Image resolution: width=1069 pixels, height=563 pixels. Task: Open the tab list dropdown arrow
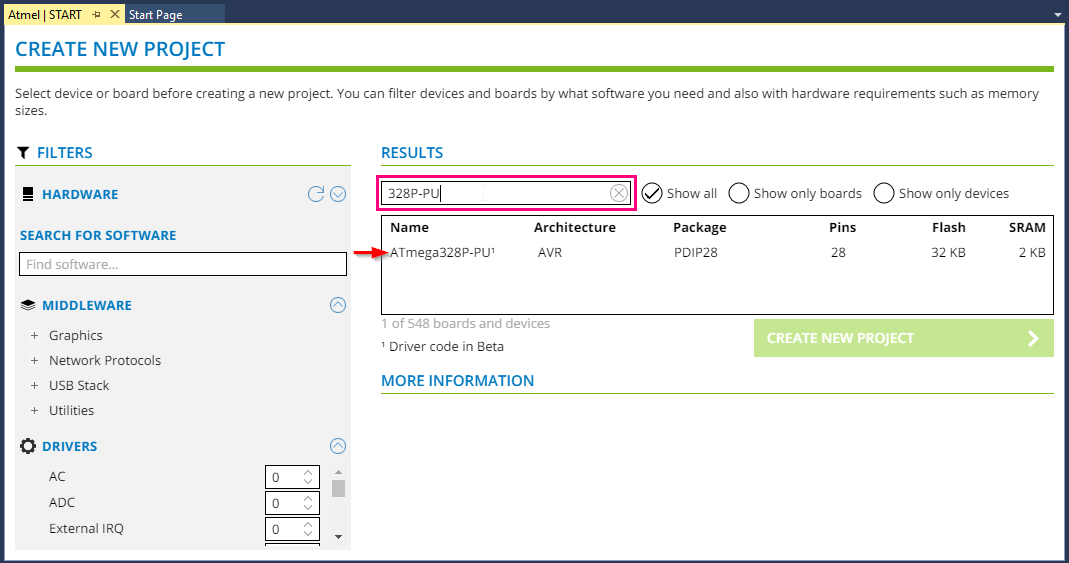pos(1057,14)
